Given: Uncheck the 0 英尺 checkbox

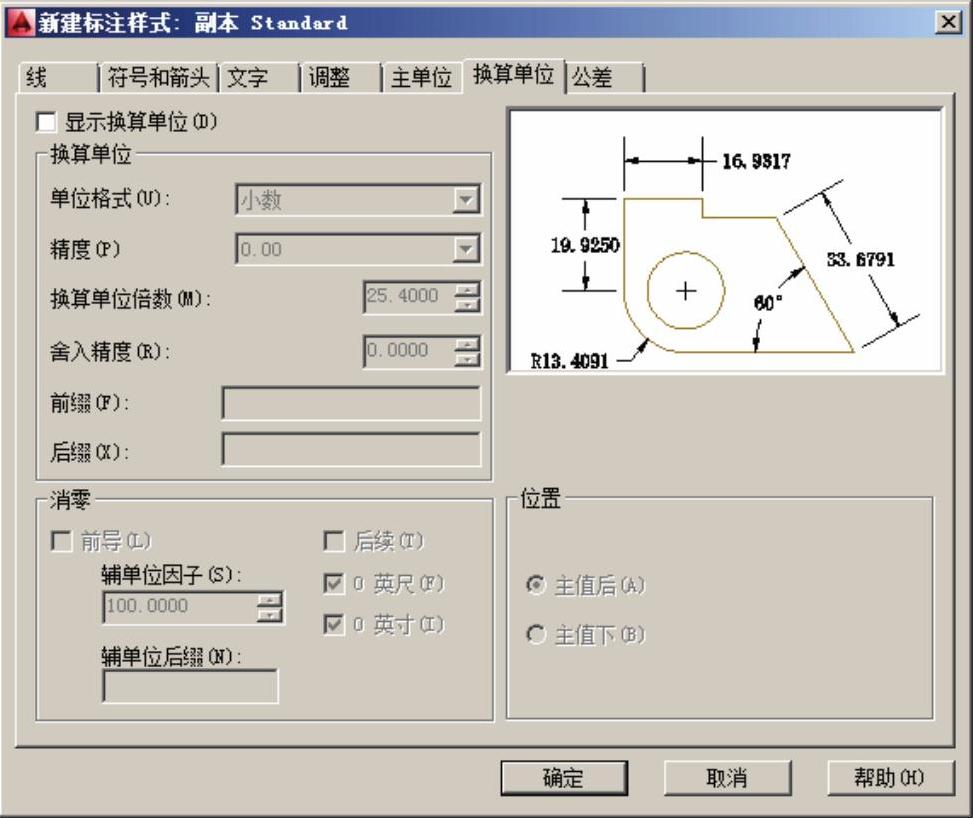Looking at the screenshot, I should [x=334, y=584].
